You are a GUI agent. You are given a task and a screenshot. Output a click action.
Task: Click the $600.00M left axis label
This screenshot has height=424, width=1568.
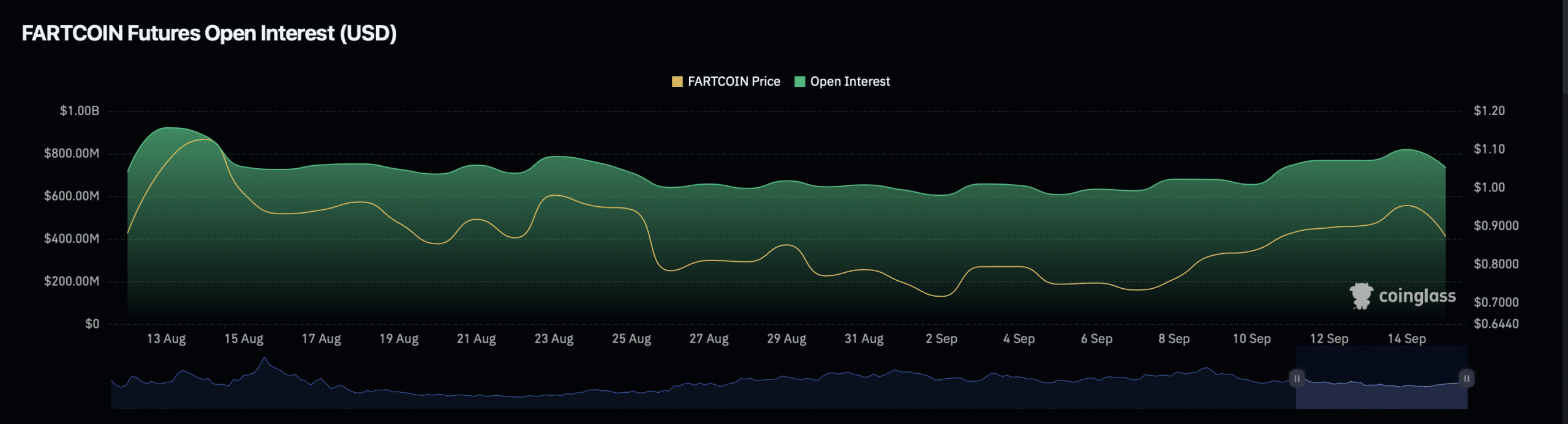click(71, 196)
